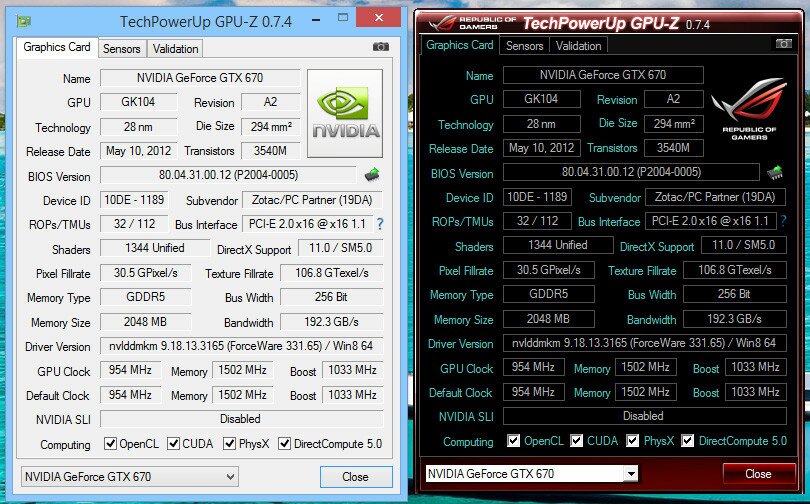Click the BIOS save chip icon in the light window
Screen dimensions: 810x504
[372, 175]
